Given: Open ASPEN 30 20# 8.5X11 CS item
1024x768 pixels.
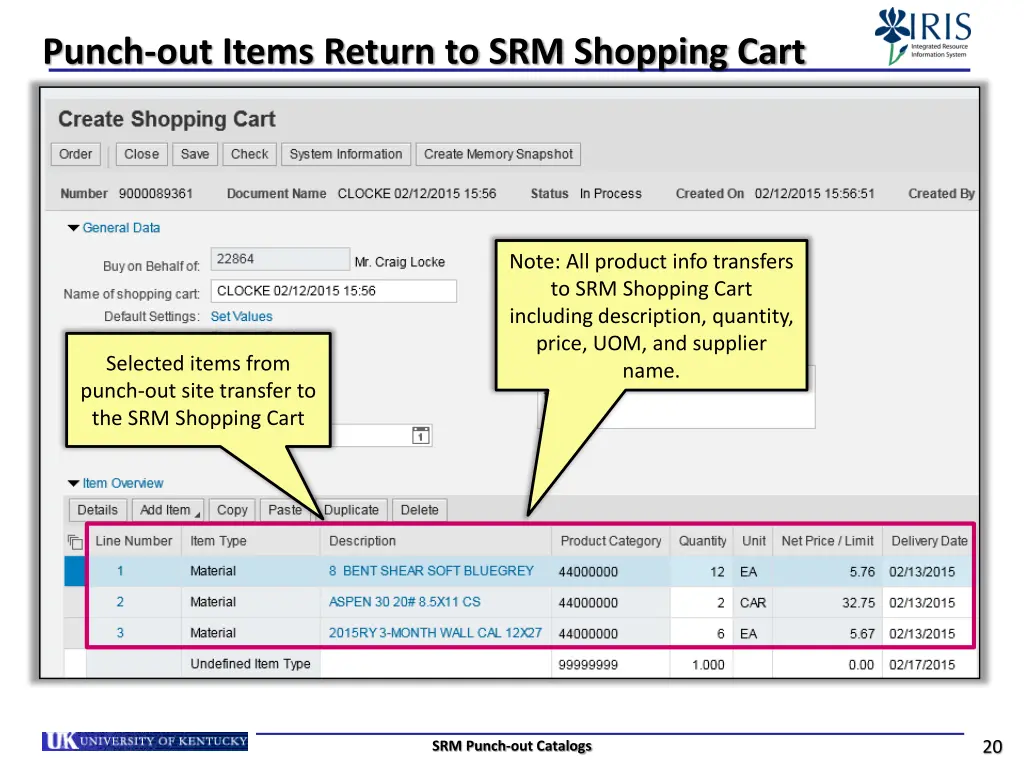Looking at the screenshot, I should [x=404, y=602].
